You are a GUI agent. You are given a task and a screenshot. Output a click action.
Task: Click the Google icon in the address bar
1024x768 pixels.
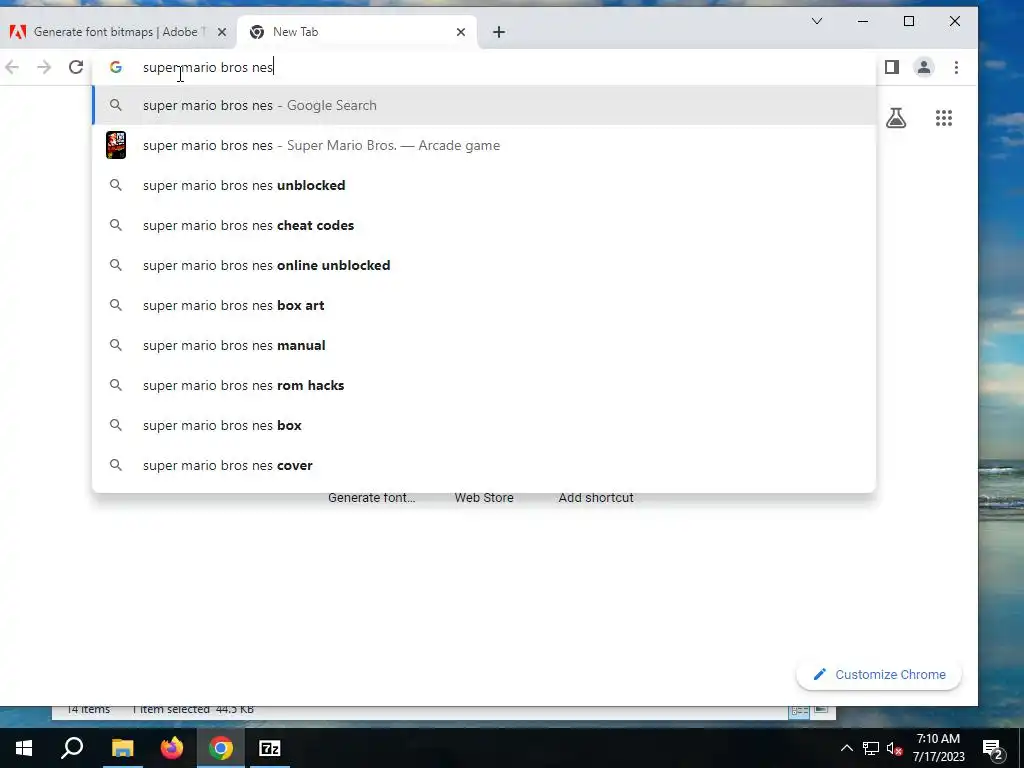pos(116,67)
